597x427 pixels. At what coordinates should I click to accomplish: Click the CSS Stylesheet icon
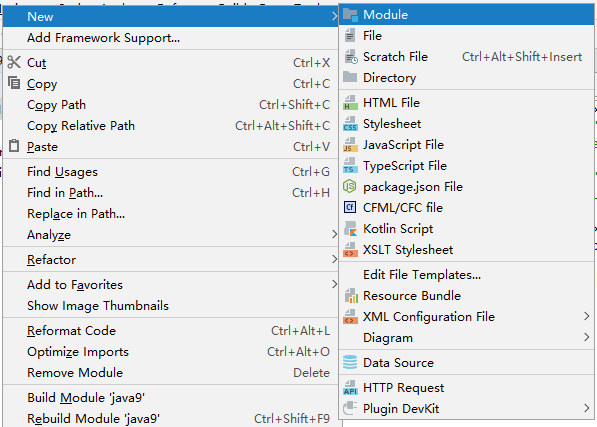pos(350,124)
